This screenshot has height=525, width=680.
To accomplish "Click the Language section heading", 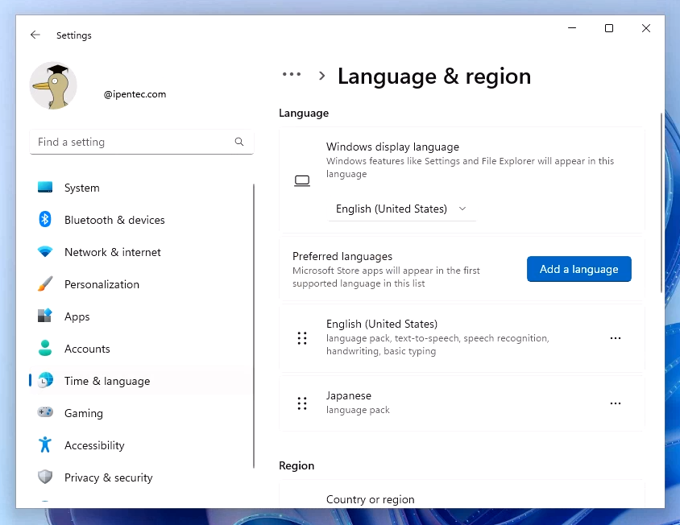I will [304, 113].
